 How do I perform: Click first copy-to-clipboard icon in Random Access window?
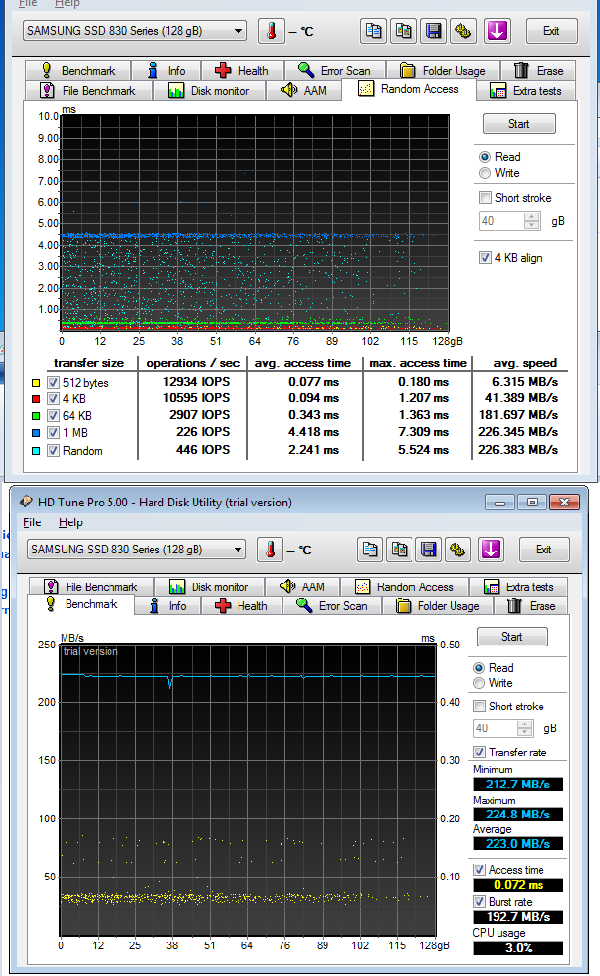(x=373, y=31)
